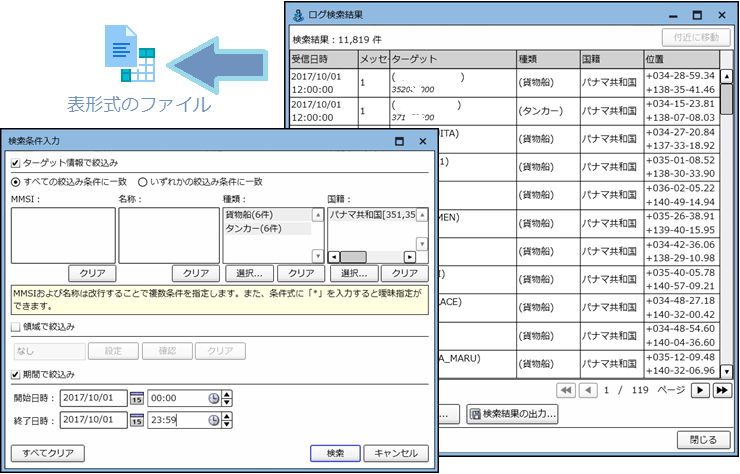
Task: Click the ログ検索結果 window title icon
Action: [x=298, y=15]
